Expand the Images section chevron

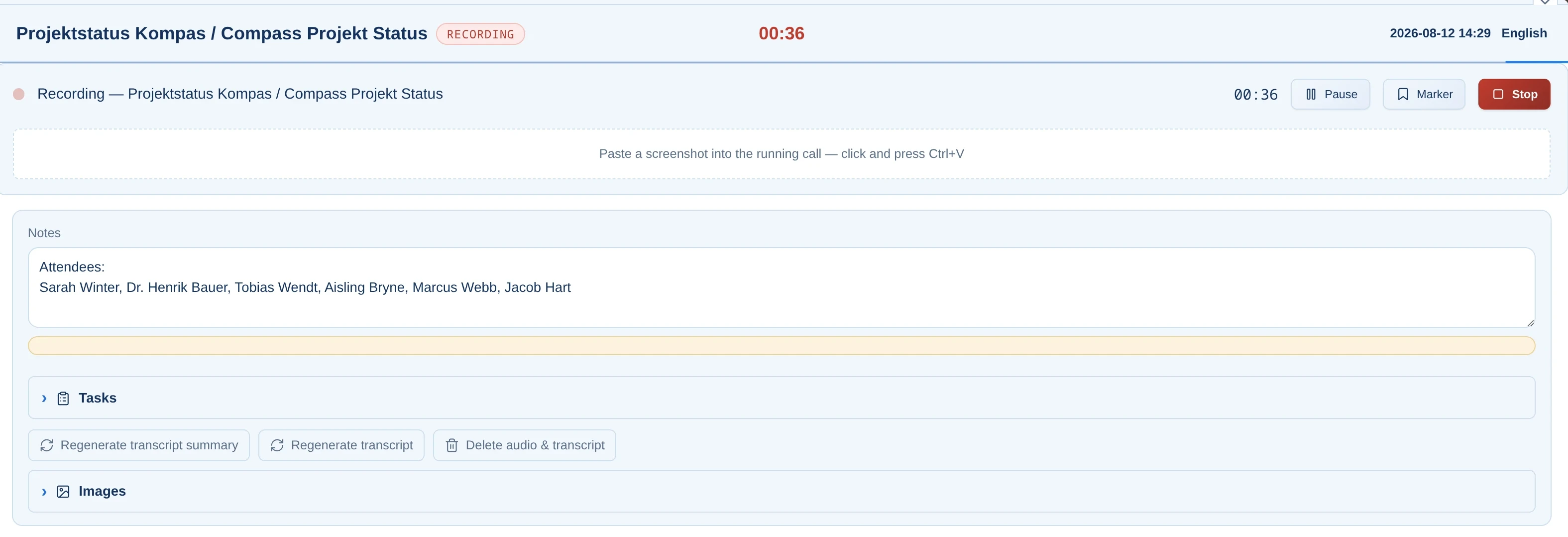(44, 491)
